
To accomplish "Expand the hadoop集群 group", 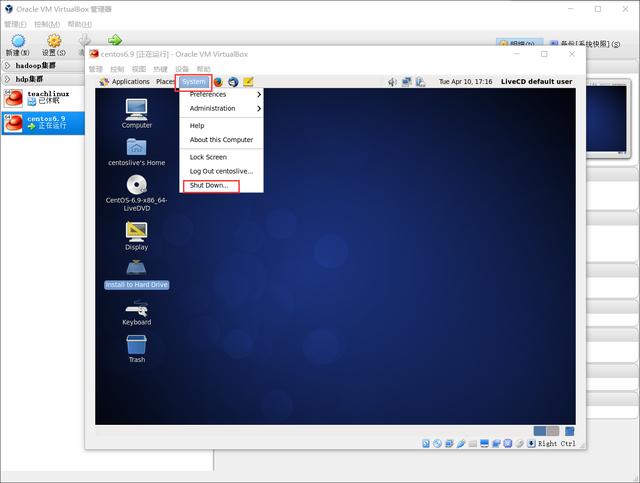I will click(7, 65).
